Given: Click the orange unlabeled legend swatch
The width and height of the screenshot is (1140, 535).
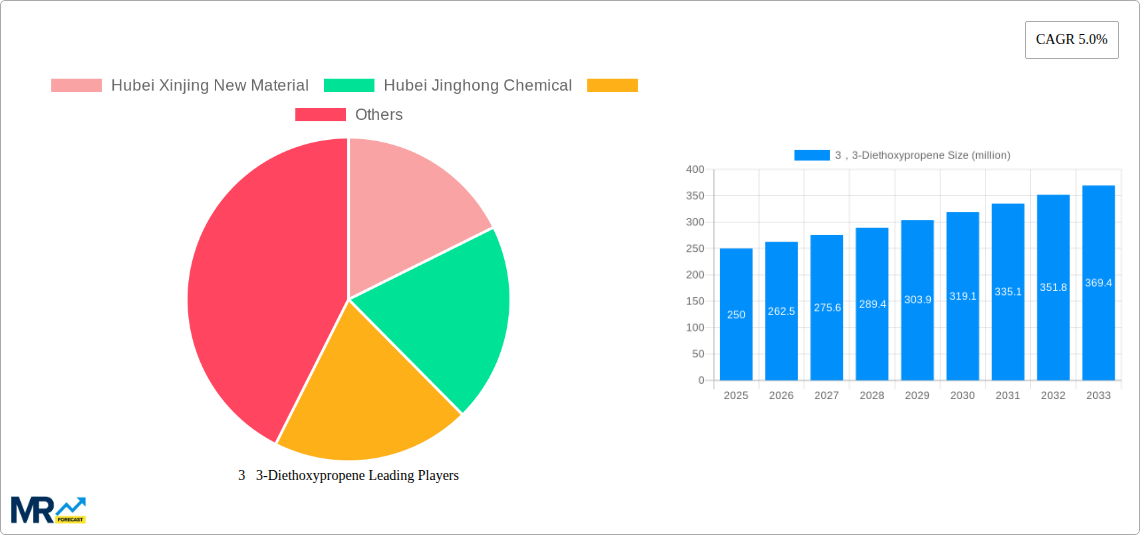Looking at the screenshot, I should (x=612, y=86).
